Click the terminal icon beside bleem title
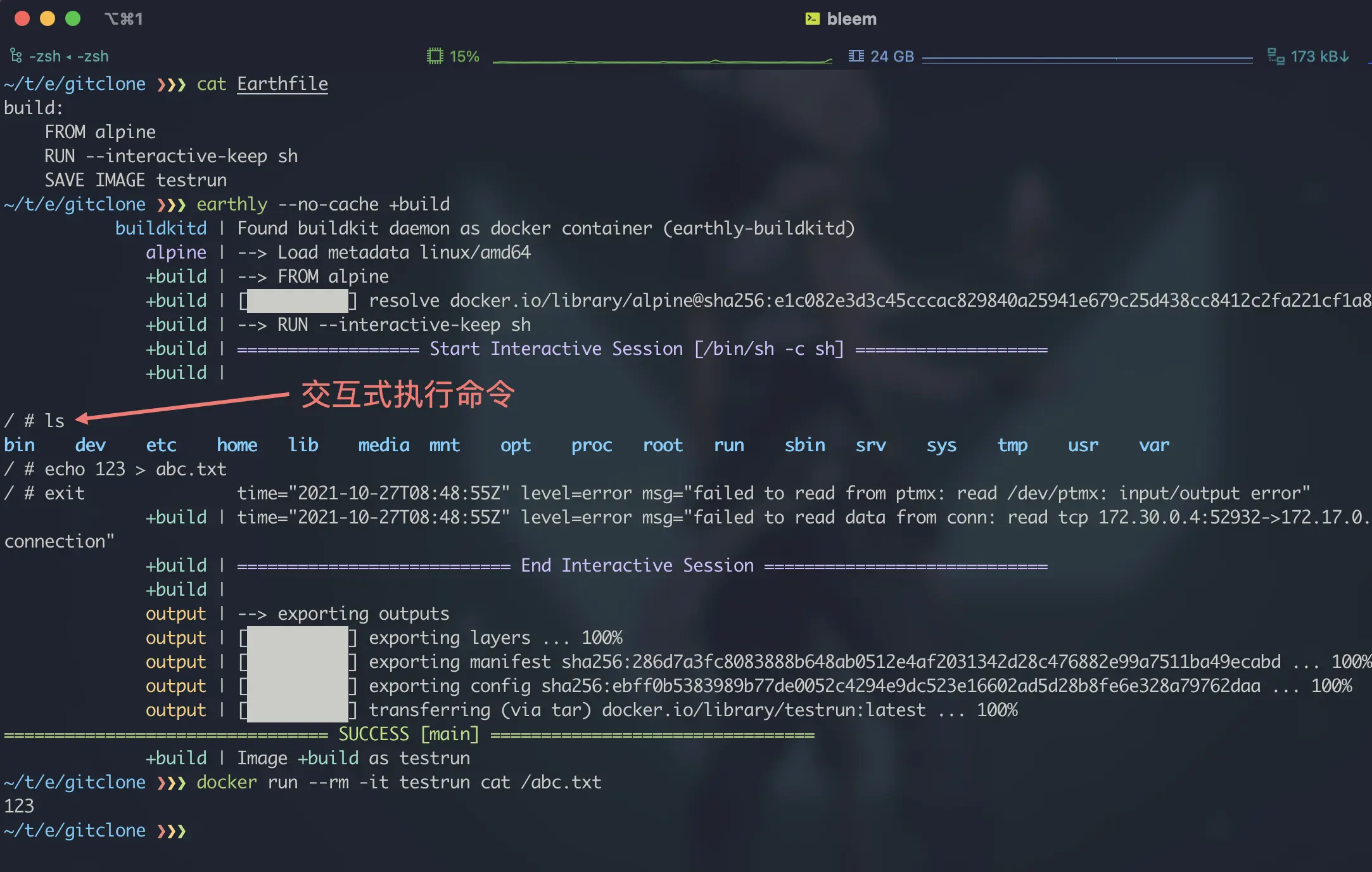1372x872 pixels. click(x=812, y=19)
